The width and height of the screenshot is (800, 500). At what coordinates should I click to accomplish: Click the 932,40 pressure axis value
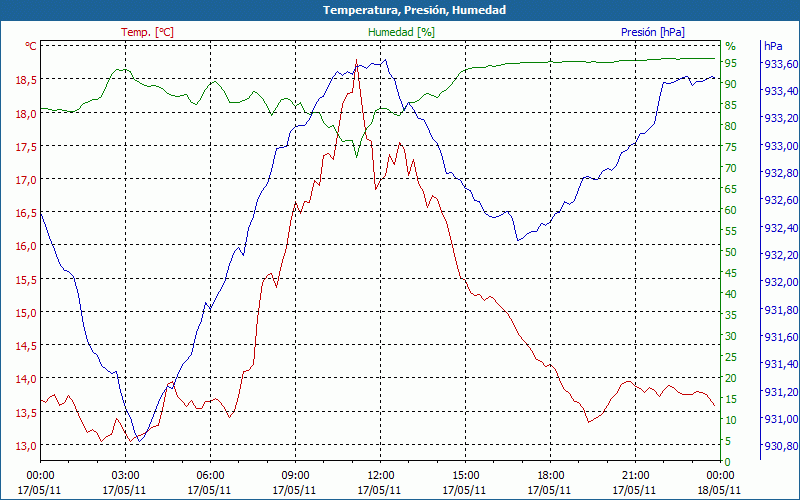click(x=780, y=228)
